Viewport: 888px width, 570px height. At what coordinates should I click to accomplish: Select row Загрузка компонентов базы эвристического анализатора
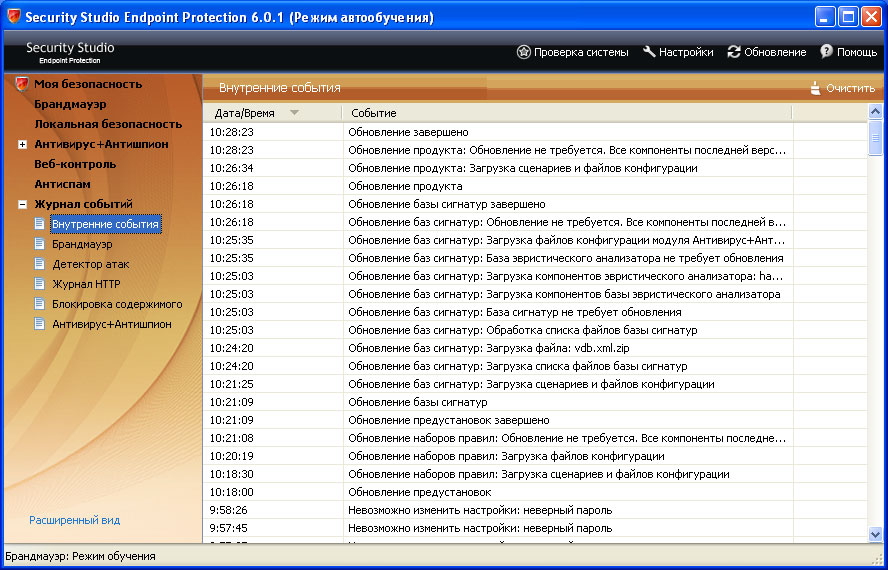click(x=535, y=294)
